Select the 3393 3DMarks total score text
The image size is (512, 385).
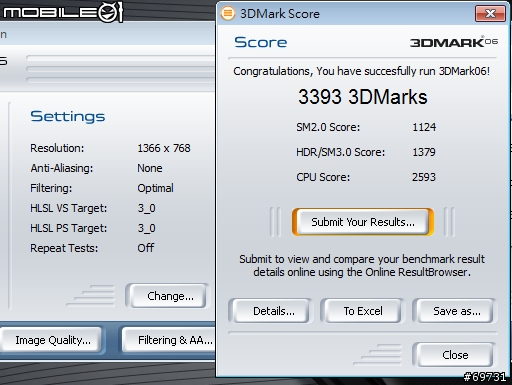tap(363, 97)
